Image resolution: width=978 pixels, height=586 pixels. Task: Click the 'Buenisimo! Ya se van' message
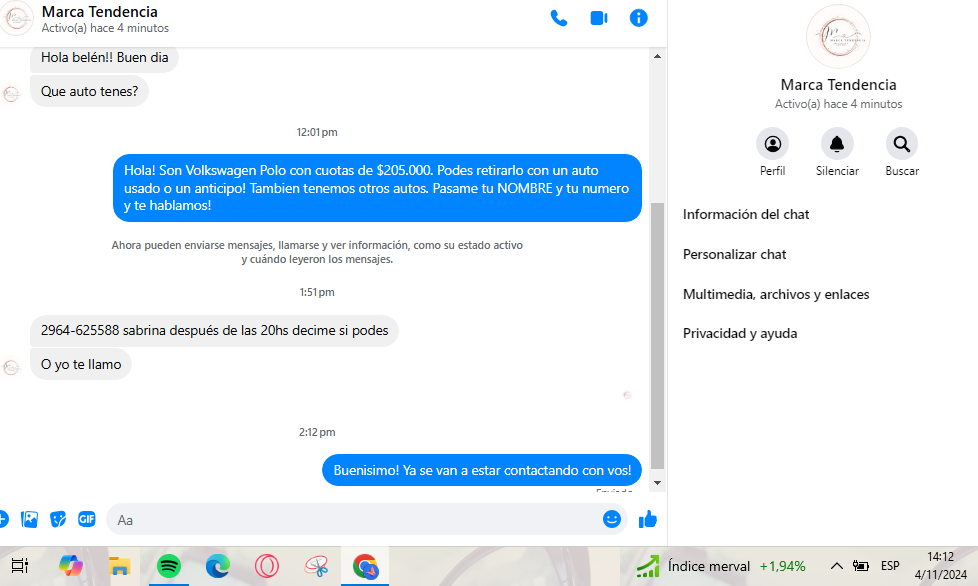[x=482, y=470]
